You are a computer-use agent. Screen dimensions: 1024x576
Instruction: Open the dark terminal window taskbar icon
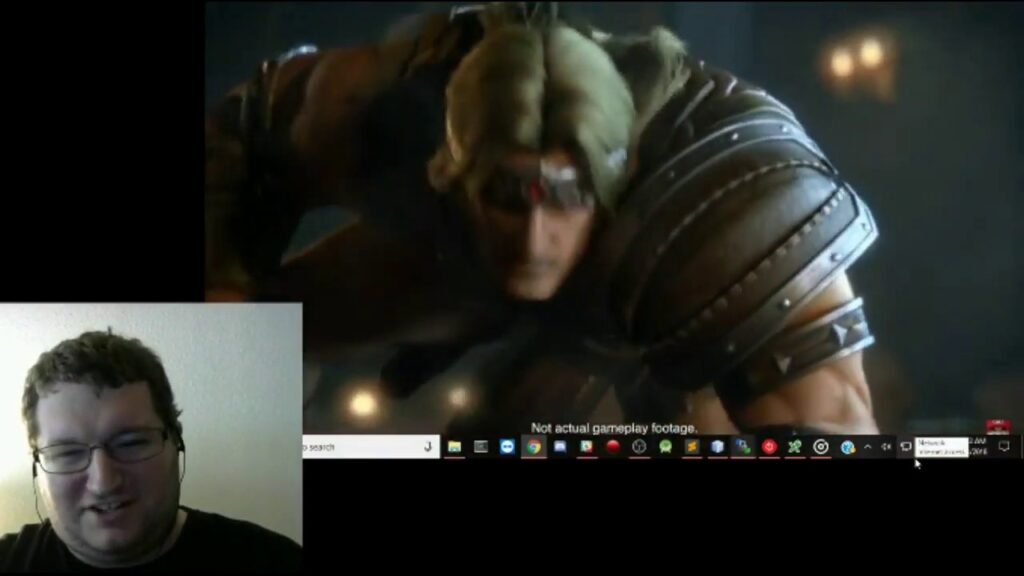481,447
